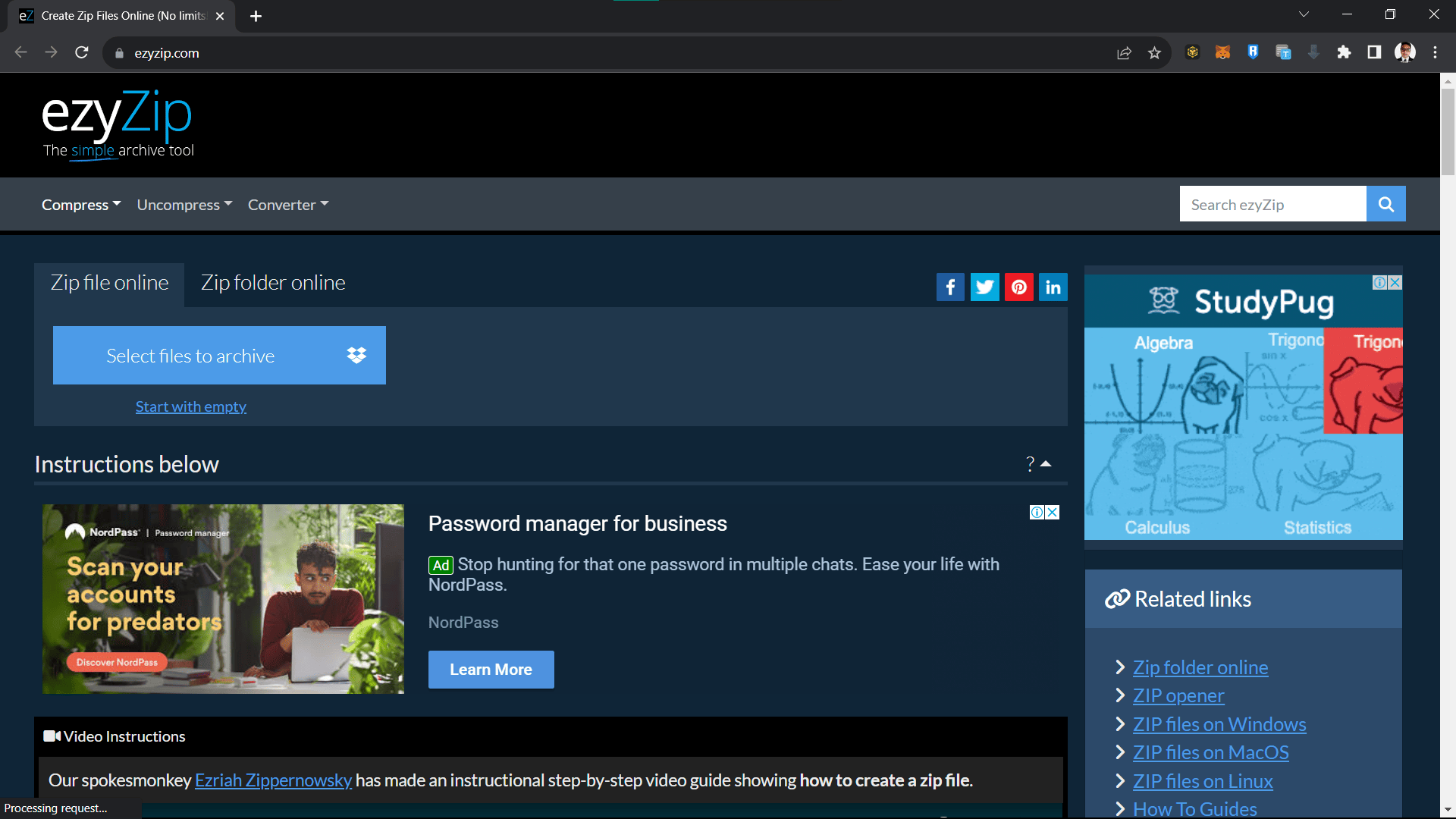This screenshot has height=819, width=1456.
Task: Share the page on LinkedIn
Action: pos(1053,287)
